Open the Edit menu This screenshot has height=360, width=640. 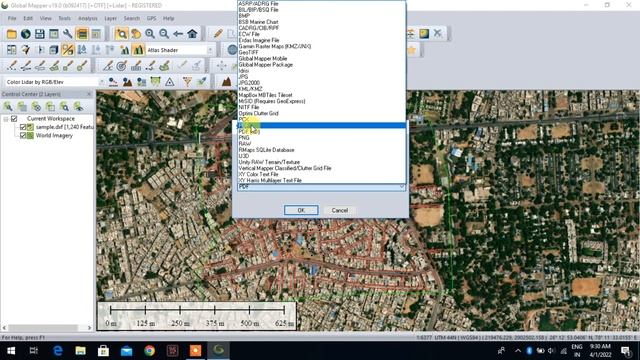(x=28, y=18)
